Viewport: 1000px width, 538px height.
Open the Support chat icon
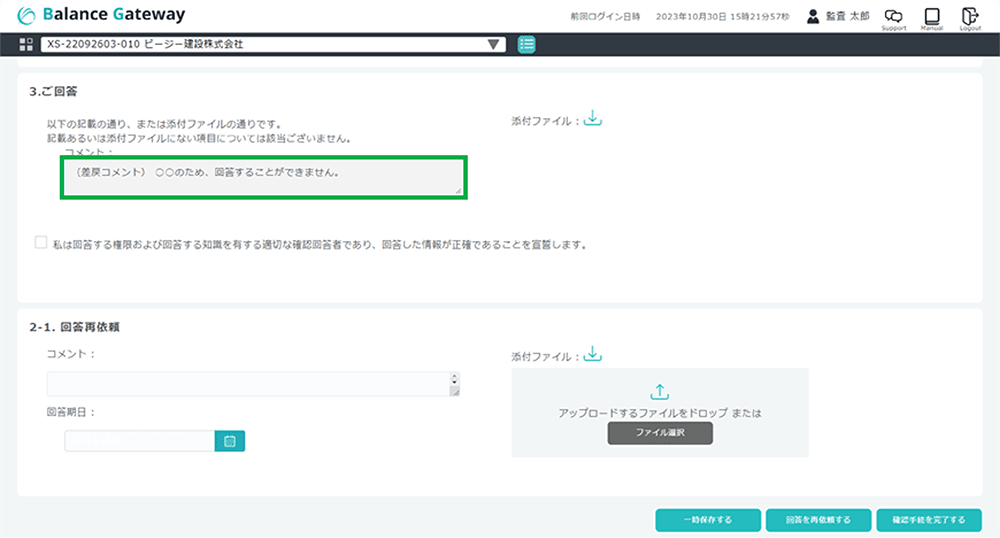pos(894,17)
